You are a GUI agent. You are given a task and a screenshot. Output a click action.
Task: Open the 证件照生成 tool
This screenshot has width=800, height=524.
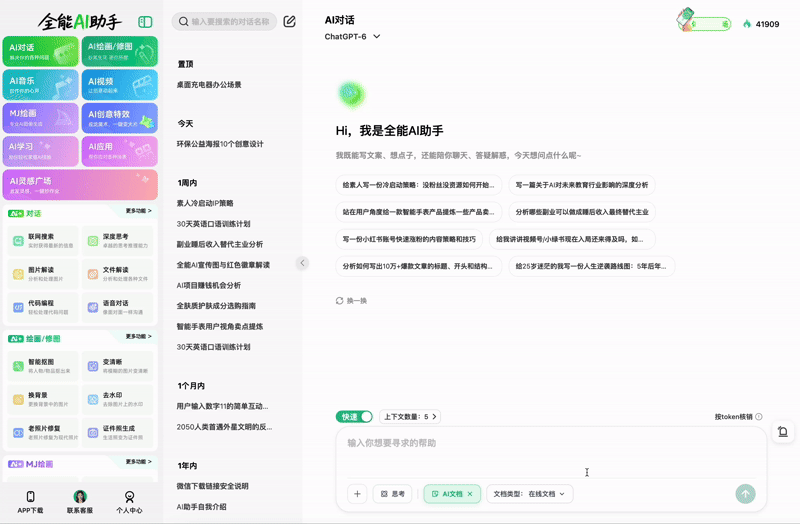(x=118, y=432)
